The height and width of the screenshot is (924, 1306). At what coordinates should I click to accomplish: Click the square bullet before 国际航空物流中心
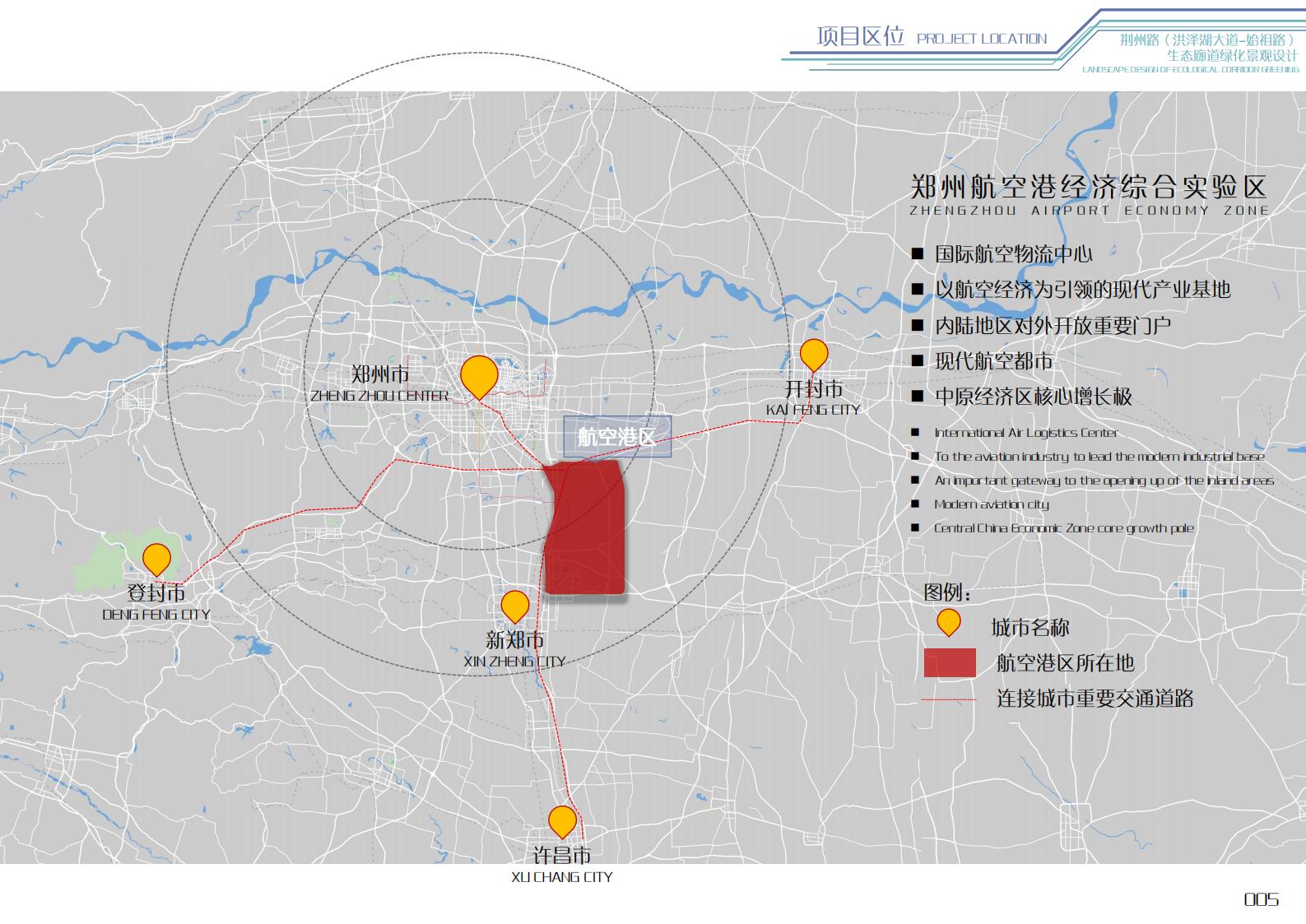pyautogui.click(x=918, y=254)
